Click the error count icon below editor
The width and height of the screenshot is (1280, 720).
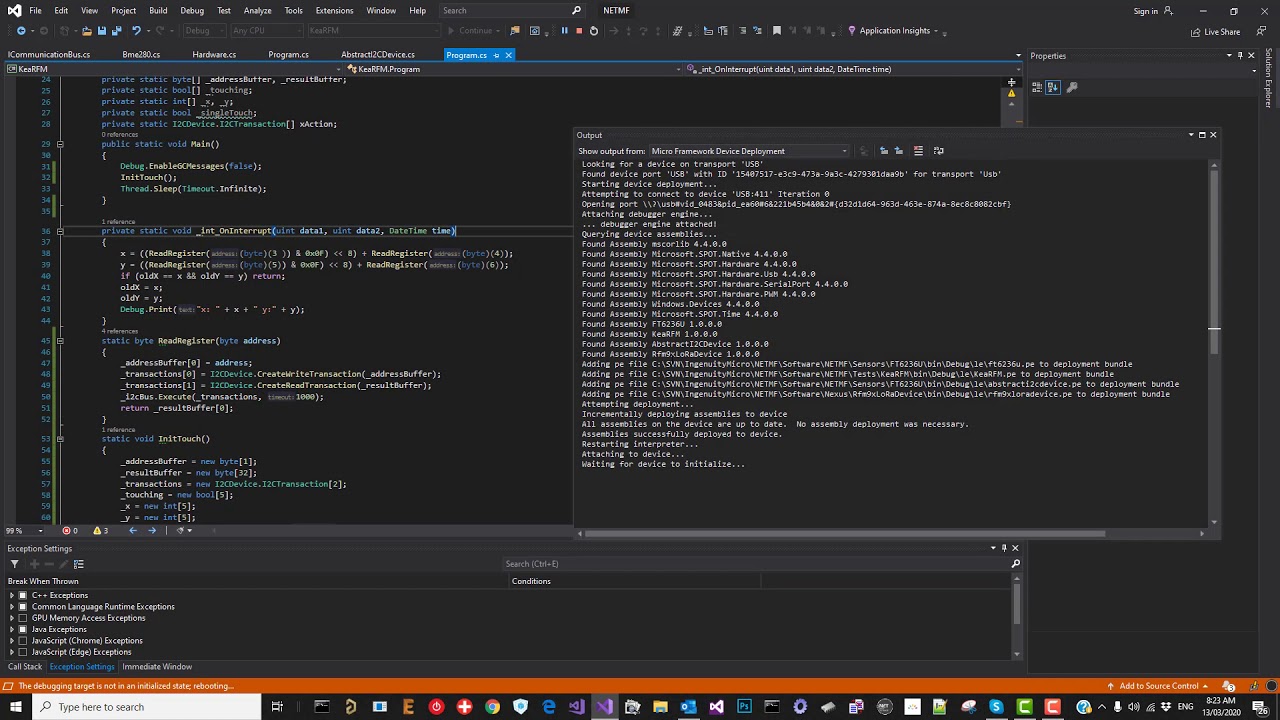pyautogui.click(x=70, y=531)
